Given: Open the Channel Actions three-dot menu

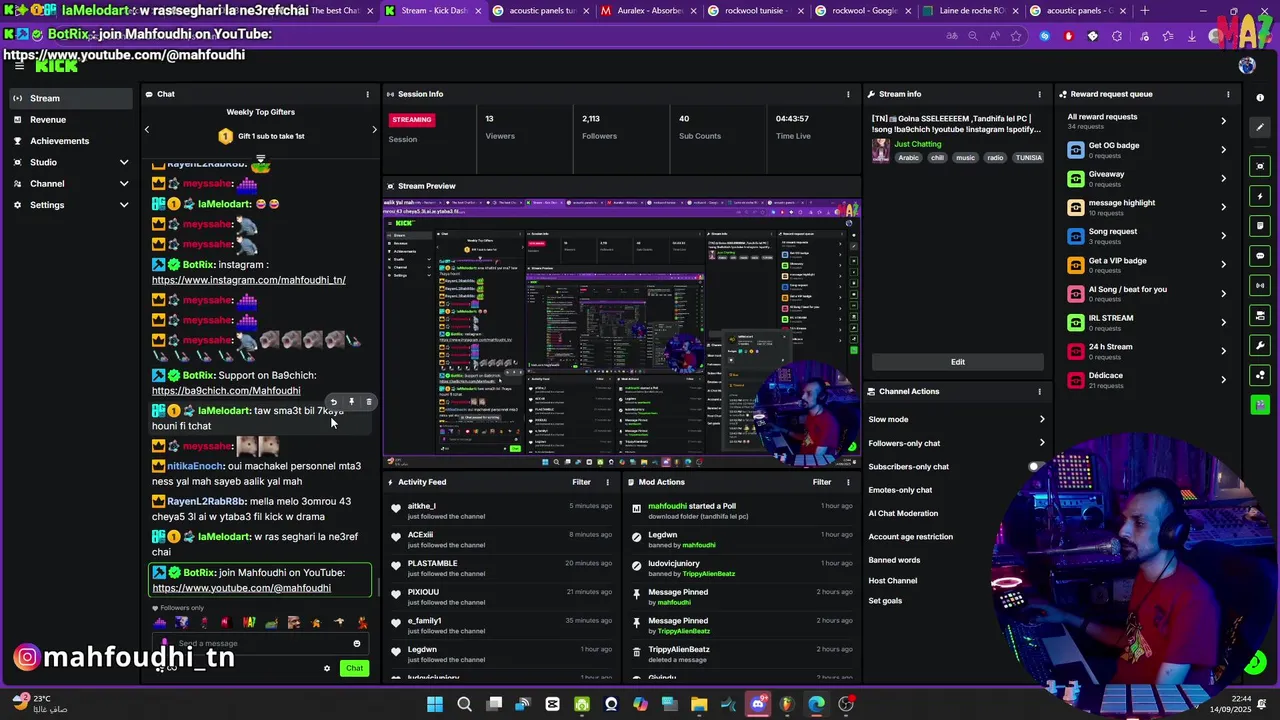Looking at the screenshot, I should pyautogui.click(x=1039, y=392).
